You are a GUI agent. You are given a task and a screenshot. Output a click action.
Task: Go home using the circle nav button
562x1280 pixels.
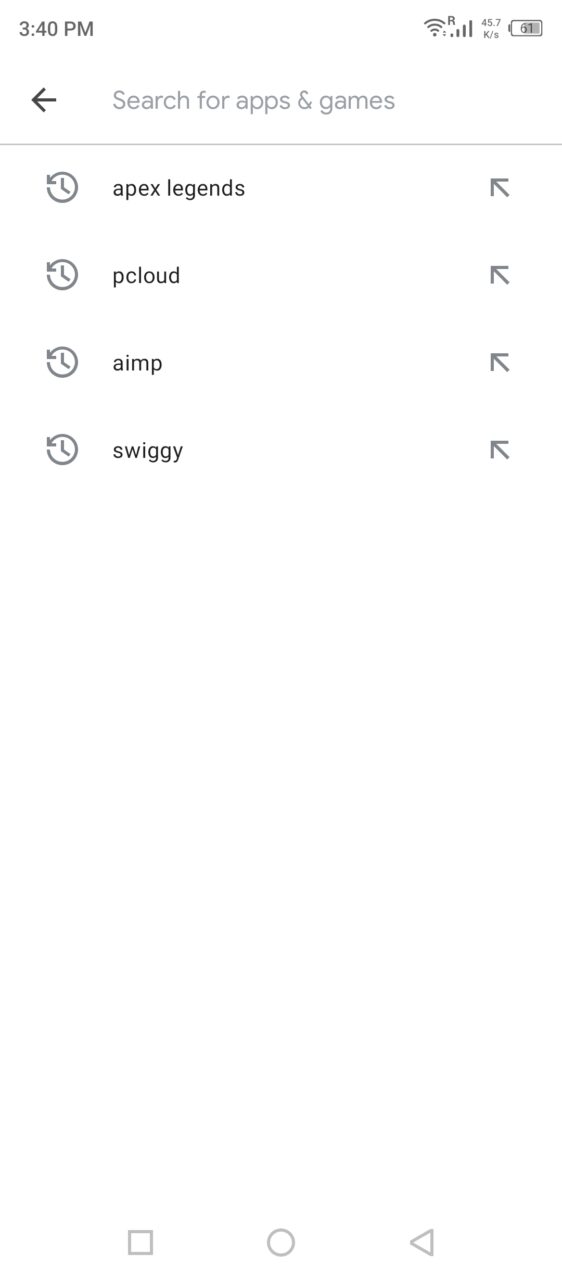point(281,1242)
